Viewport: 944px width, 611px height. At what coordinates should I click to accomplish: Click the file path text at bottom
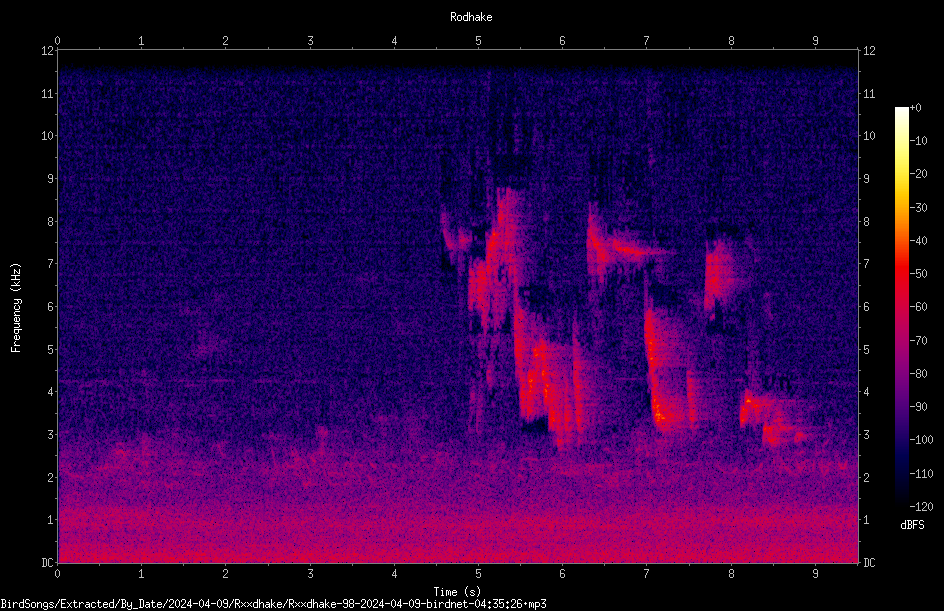[273, 604]
